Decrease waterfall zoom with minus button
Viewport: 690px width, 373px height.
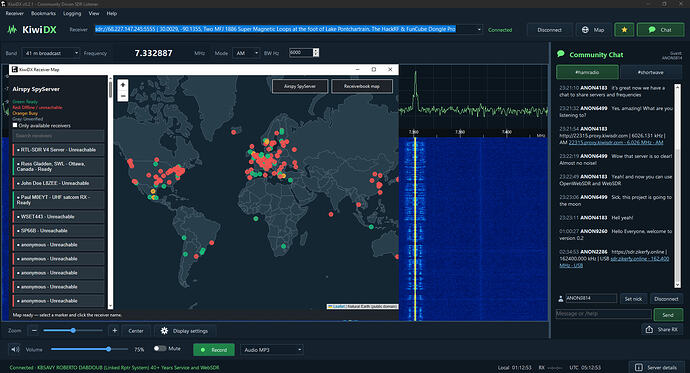[34, 331]
